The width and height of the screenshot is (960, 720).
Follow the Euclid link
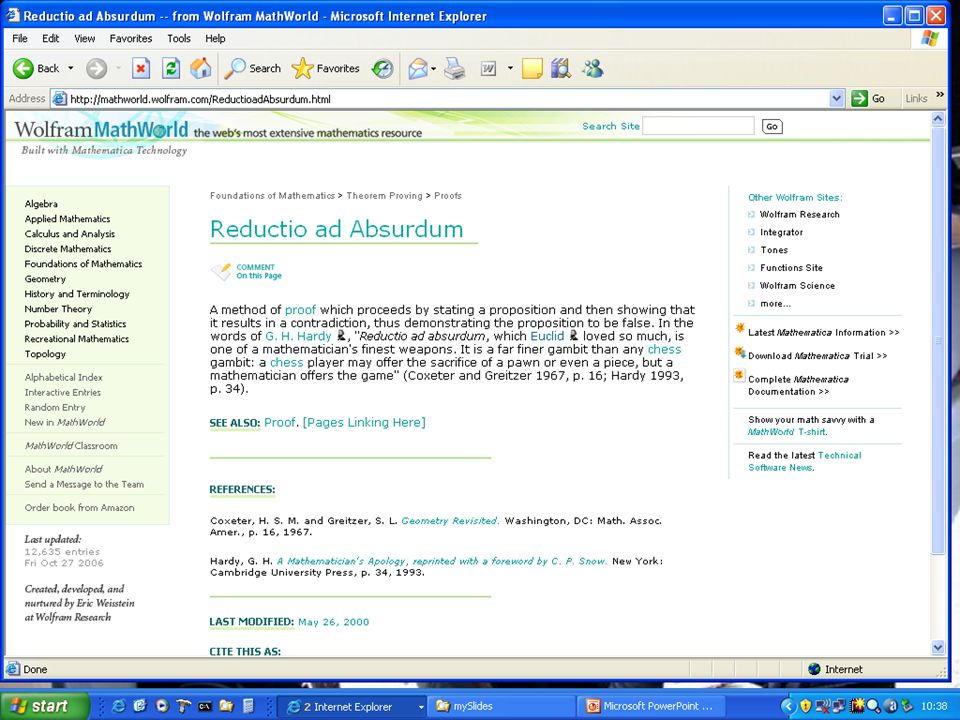[547, 336]
